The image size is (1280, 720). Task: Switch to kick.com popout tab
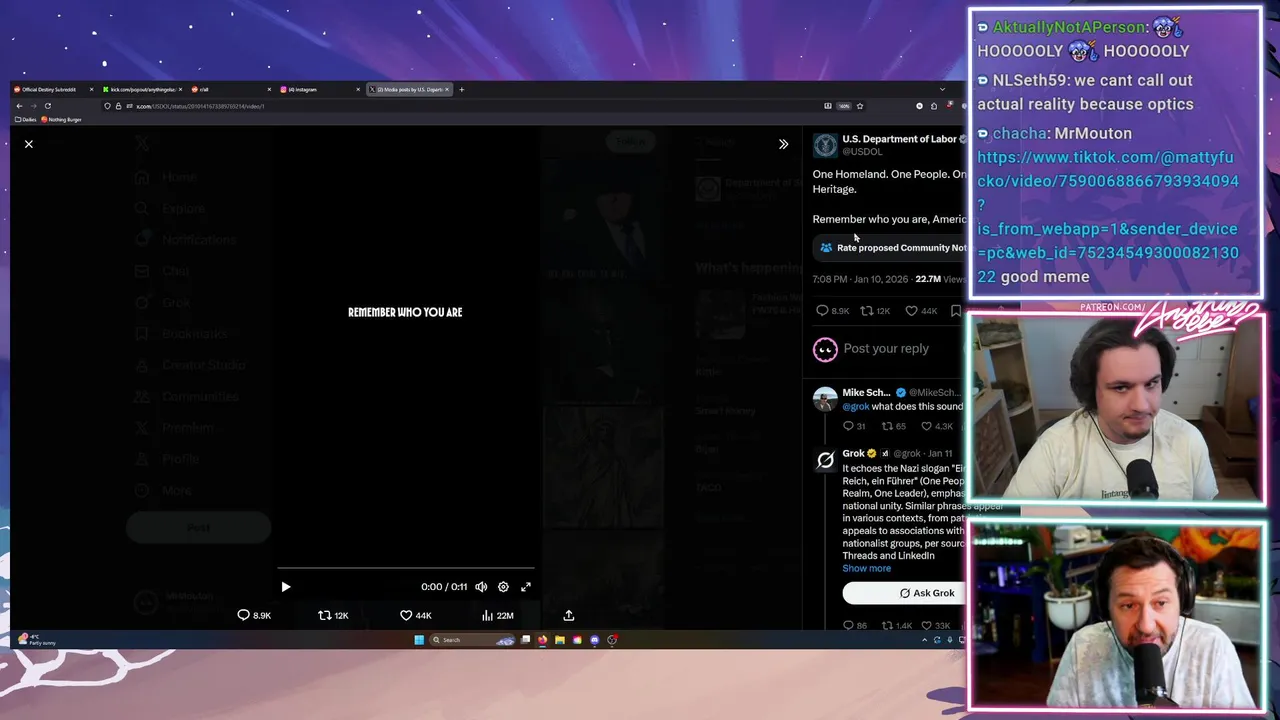[141, 90]
